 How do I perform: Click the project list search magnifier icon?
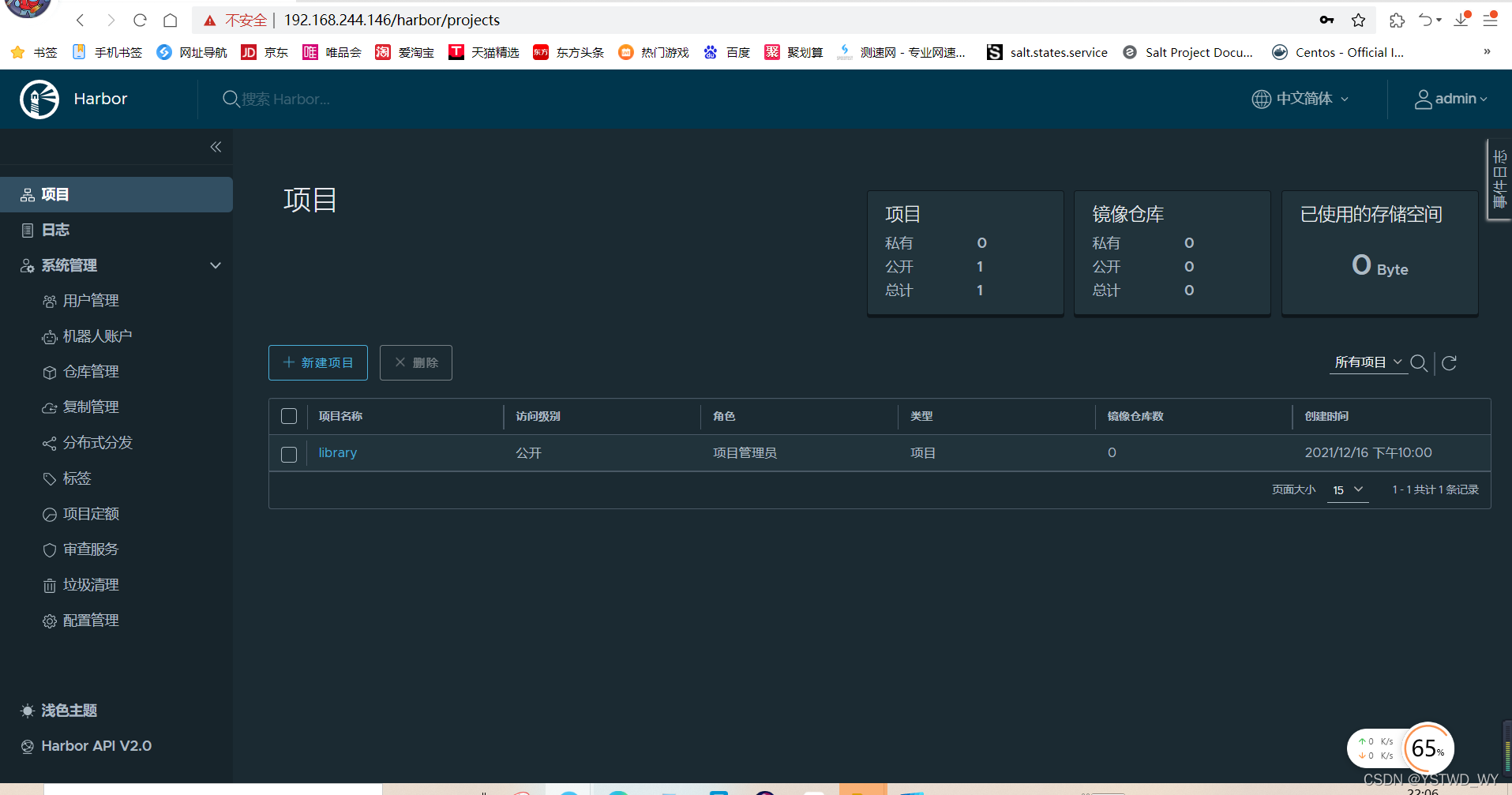pos(1419,363)
